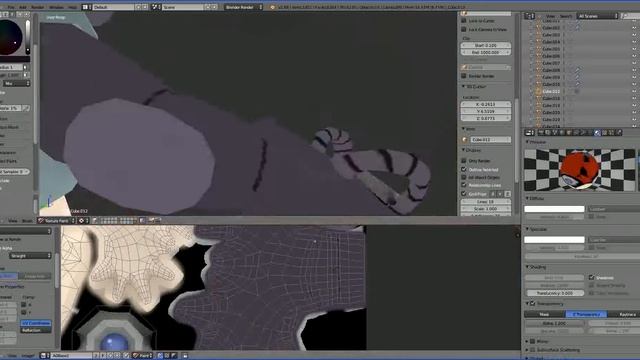This screenshot has width=640, height=360.
Task: Click the diffuse color swatch
Action: coord(554,209)
